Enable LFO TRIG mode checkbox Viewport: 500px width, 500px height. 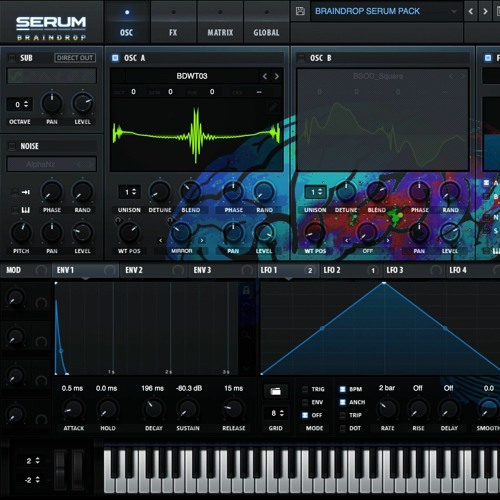pos(305,389)
